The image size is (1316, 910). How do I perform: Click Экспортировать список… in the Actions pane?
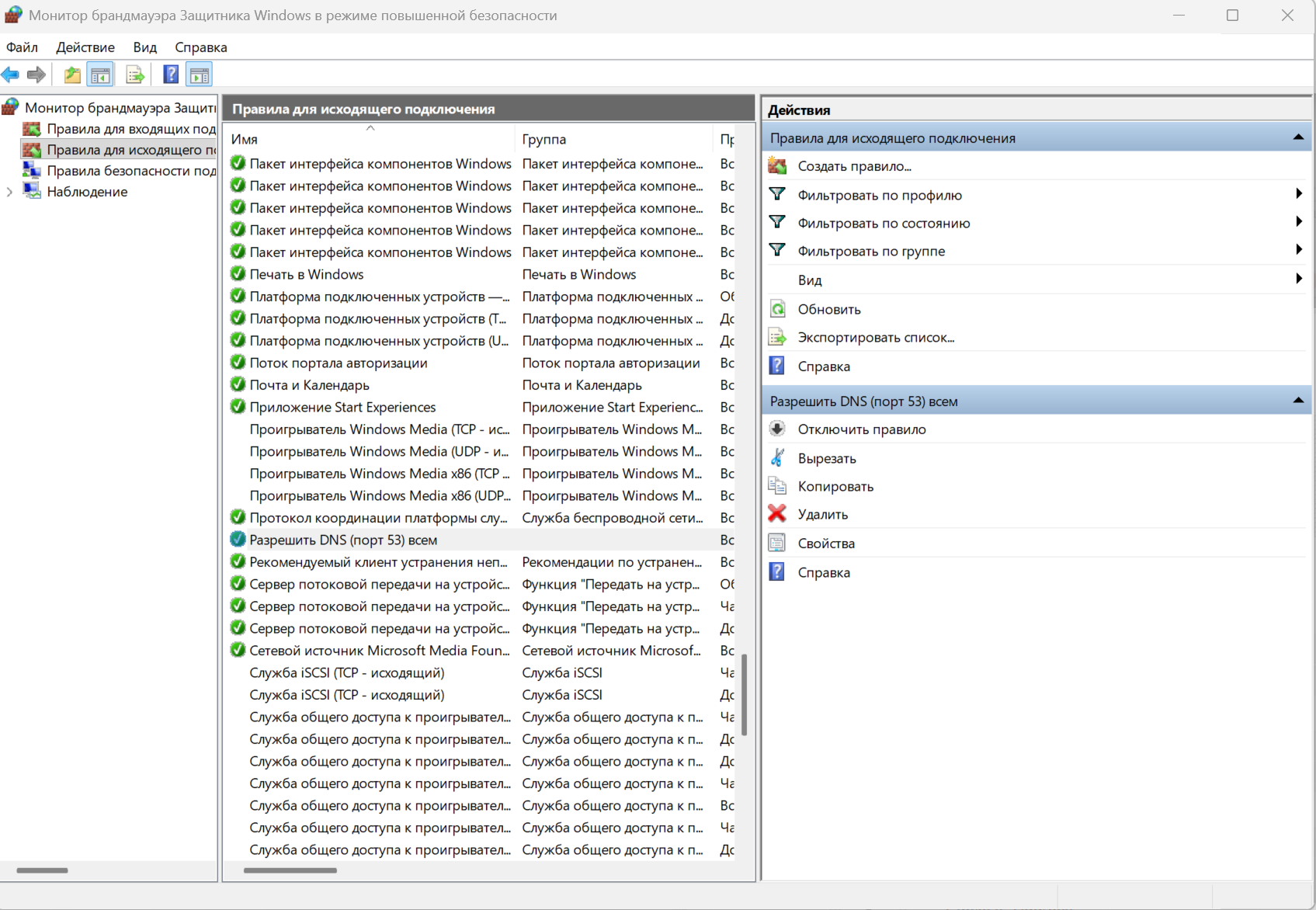[x=876, y=338]
